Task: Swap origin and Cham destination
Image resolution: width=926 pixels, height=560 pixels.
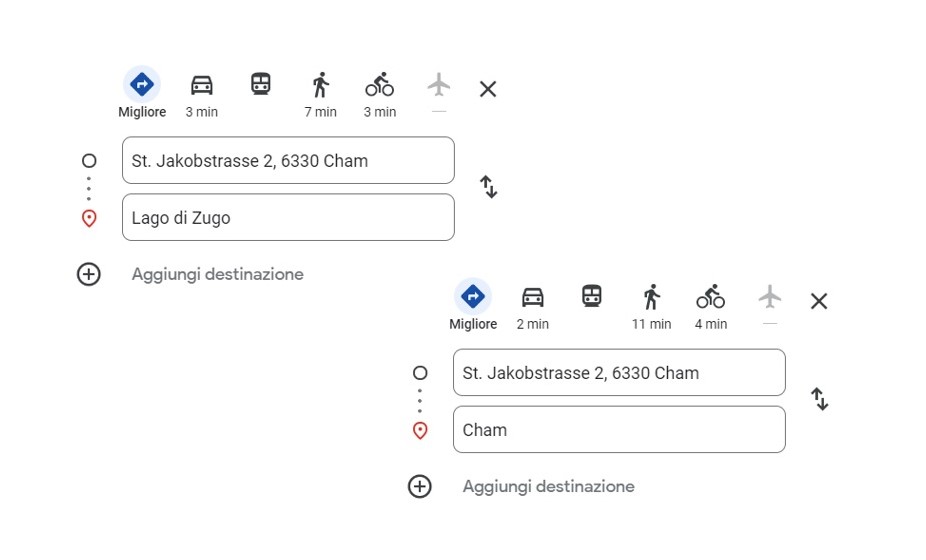Action: [819, 399]
